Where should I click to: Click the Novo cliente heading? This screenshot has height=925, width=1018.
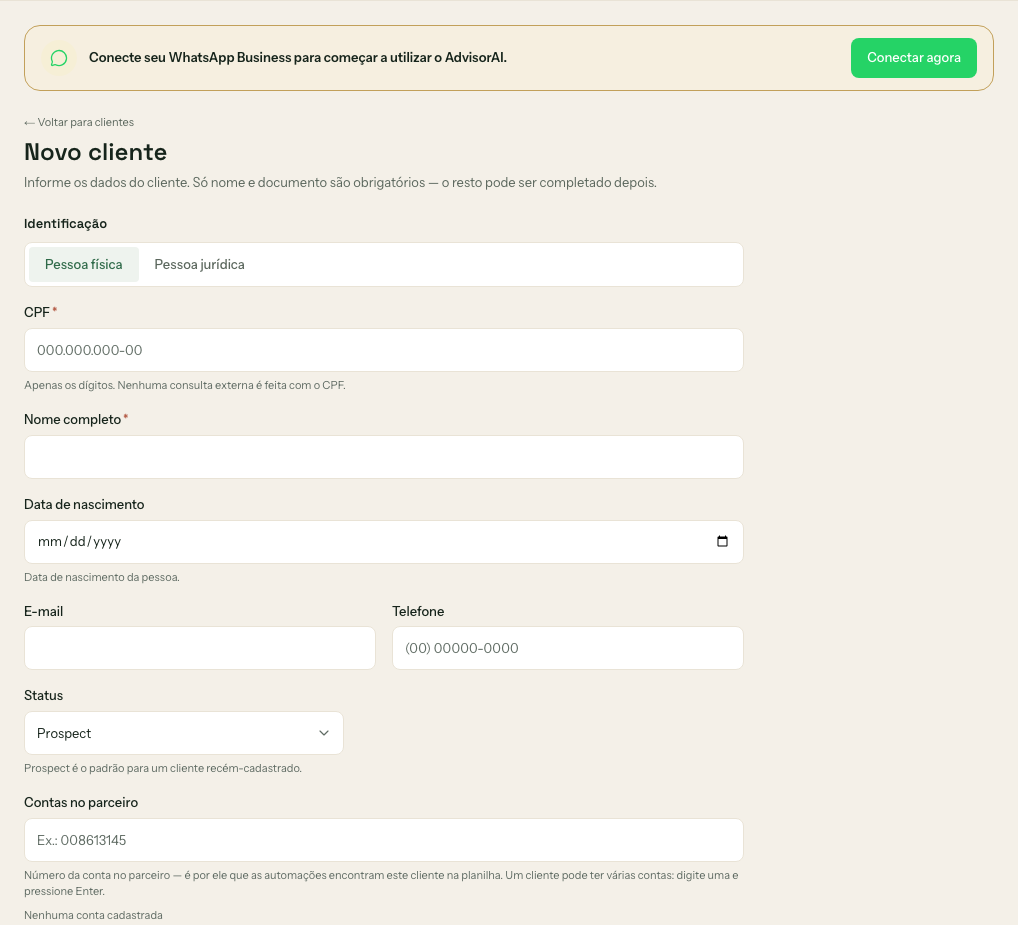[95, 152]
